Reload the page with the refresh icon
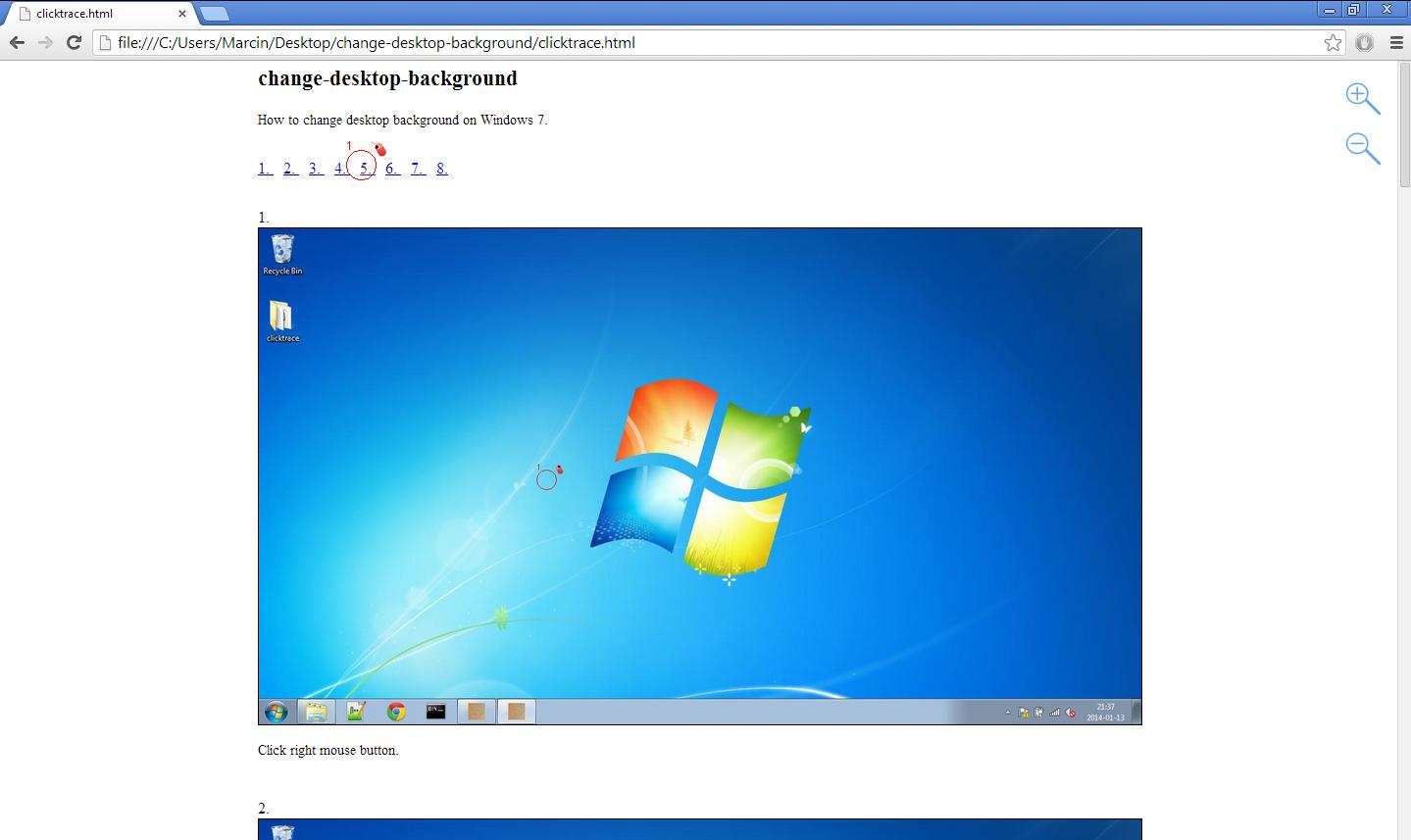This screenshot has width=1411, height=840. click(x=74, y=42)
